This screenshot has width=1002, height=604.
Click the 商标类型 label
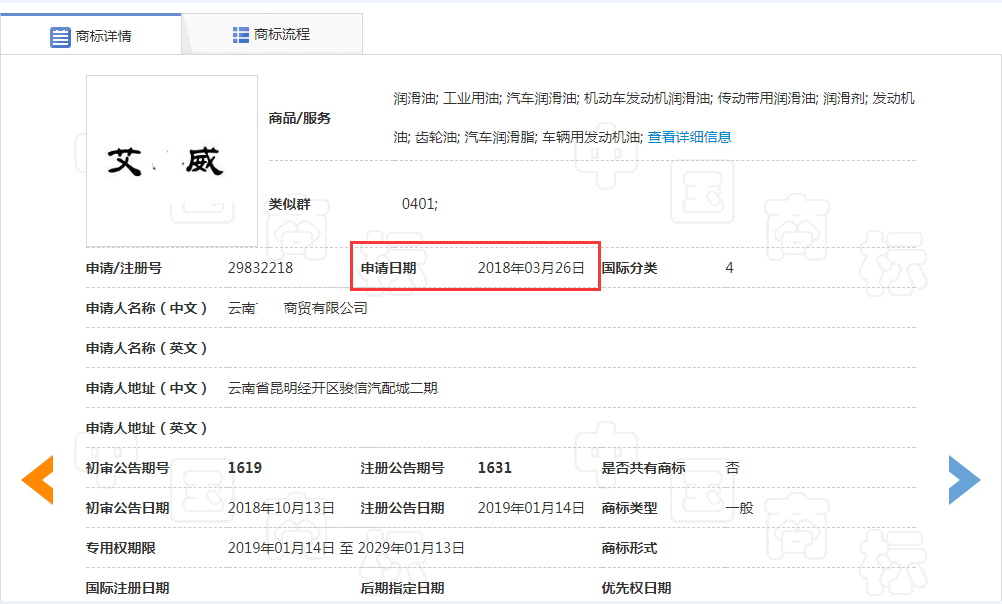(629, 508)
